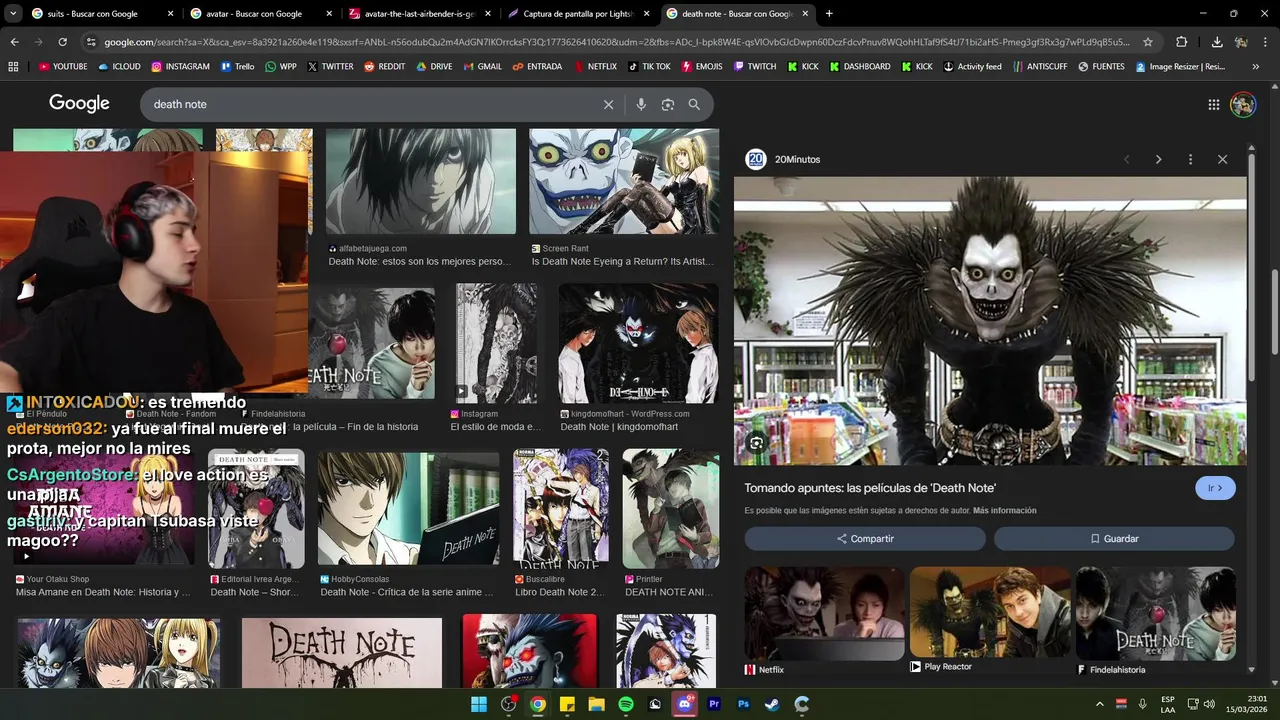Open Netflix related image thumbnail
Image resolution: width=1280 pixels, height=720 pixels.
(824, 613)
